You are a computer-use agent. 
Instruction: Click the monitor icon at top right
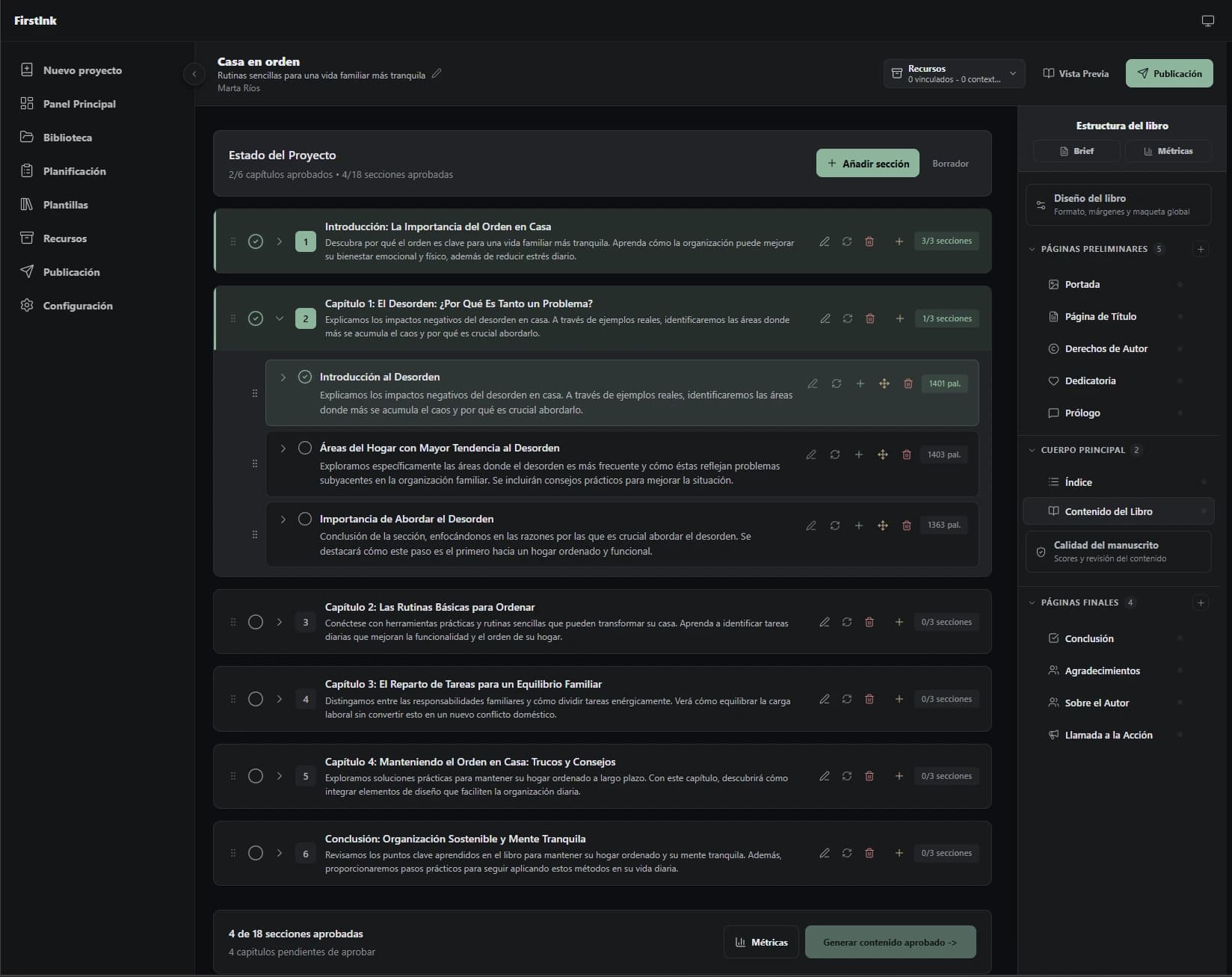coord(1207,21)
